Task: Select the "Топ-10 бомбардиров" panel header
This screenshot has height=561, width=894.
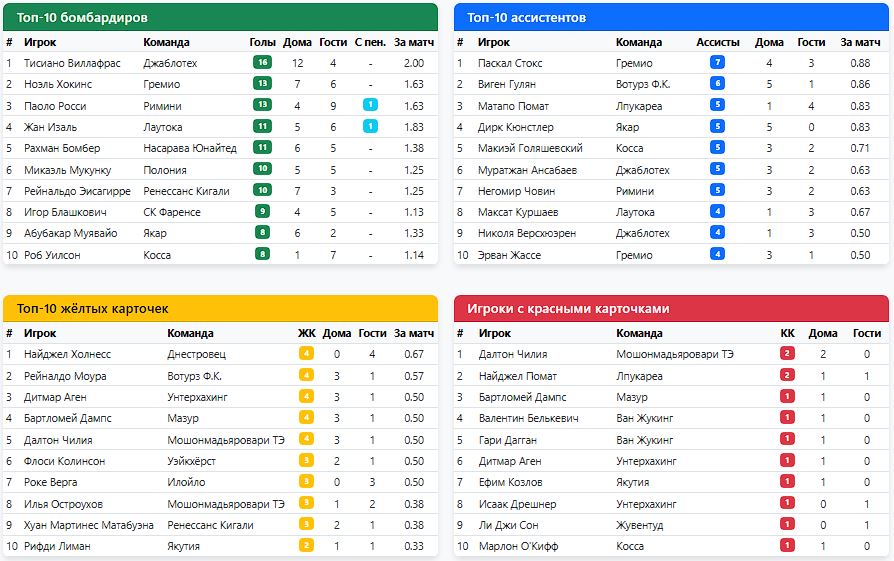Action: click(221, 18)
